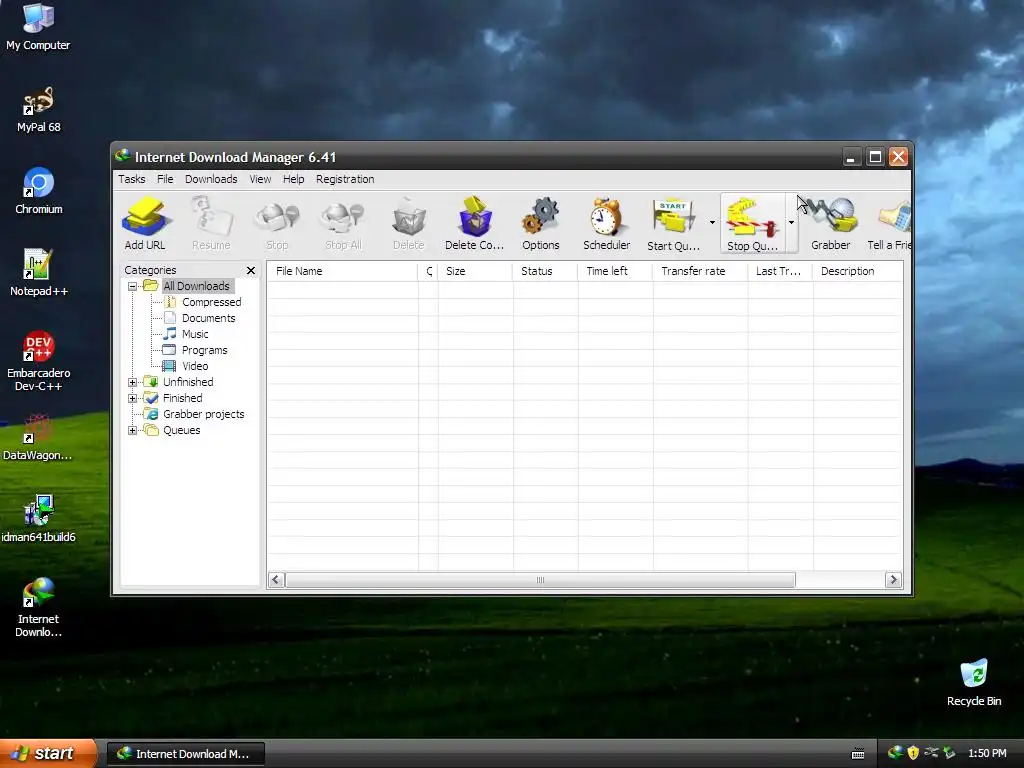The height and width of the screenshot is (768, 1024).
Task: Select the Compressed category
Action: (x=212, y=302)
